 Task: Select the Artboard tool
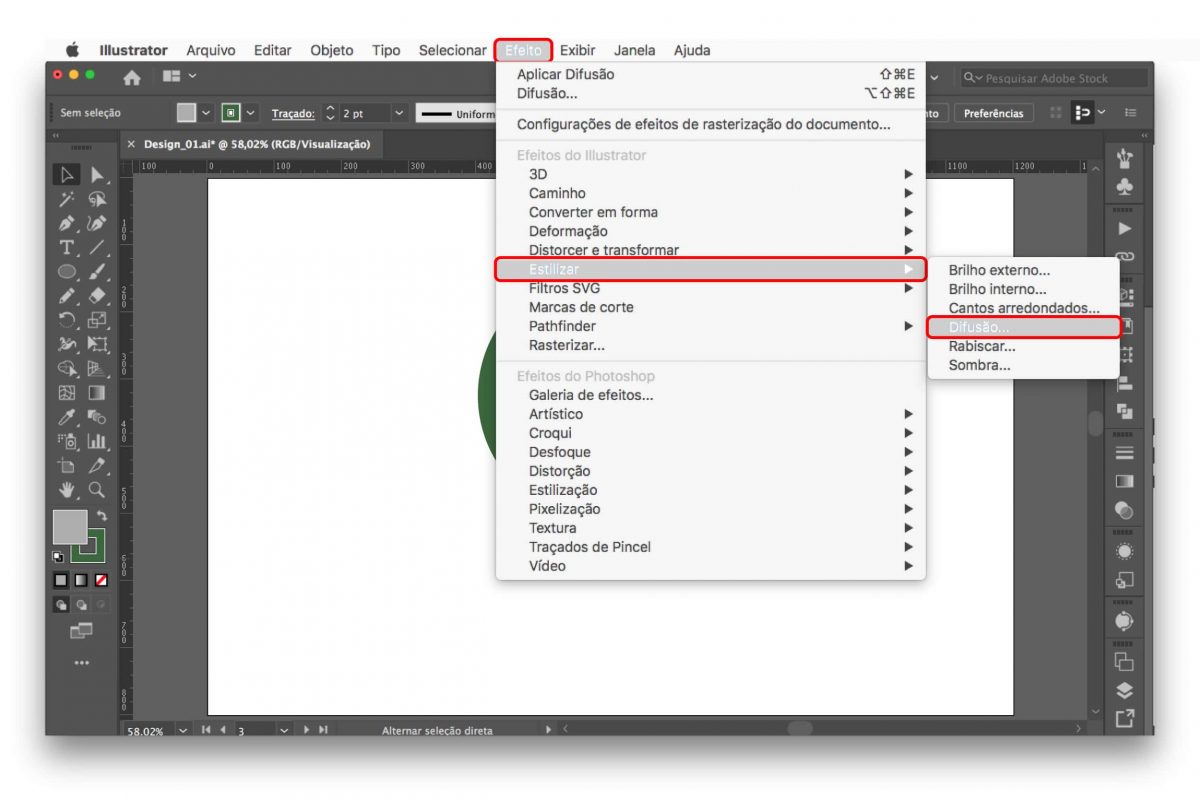(x=68, y=465)
